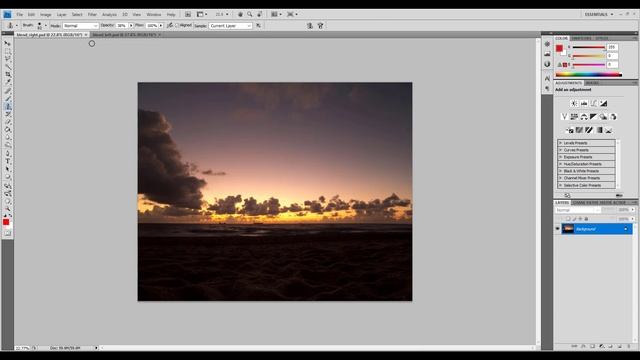
Task: Click the foreground color swatch in Color panel
Action: (559, 48)
